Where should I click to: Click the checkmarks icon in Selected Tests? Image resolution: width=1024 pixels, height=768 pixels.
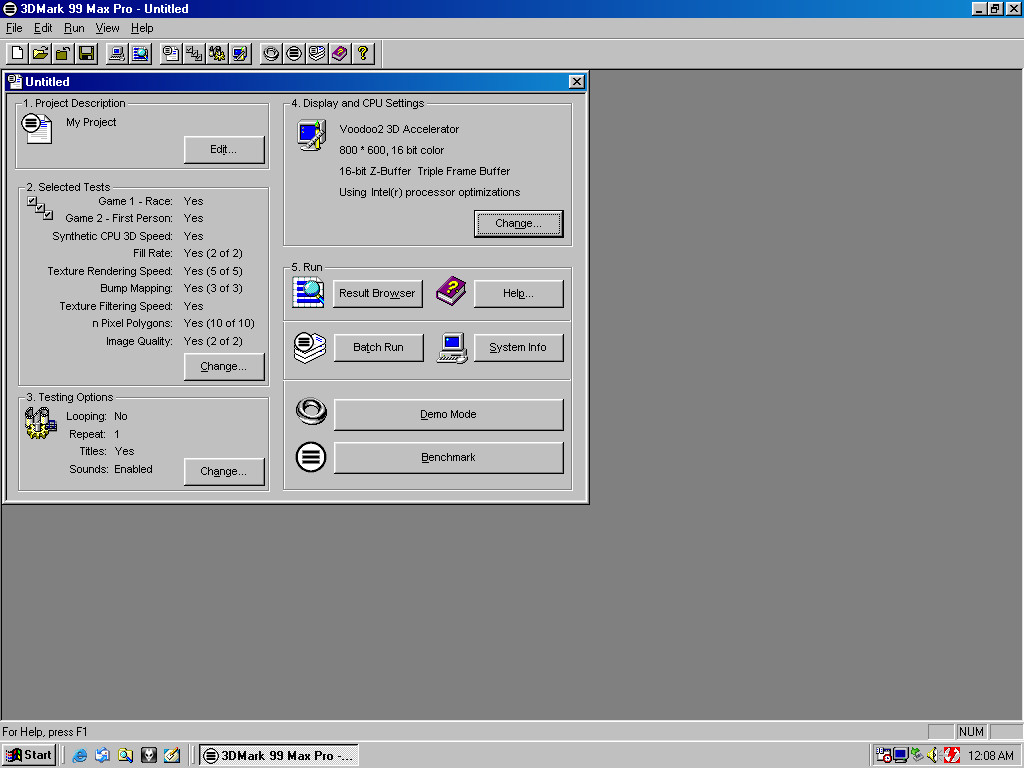pyautogui.click(x=40, y=208)
